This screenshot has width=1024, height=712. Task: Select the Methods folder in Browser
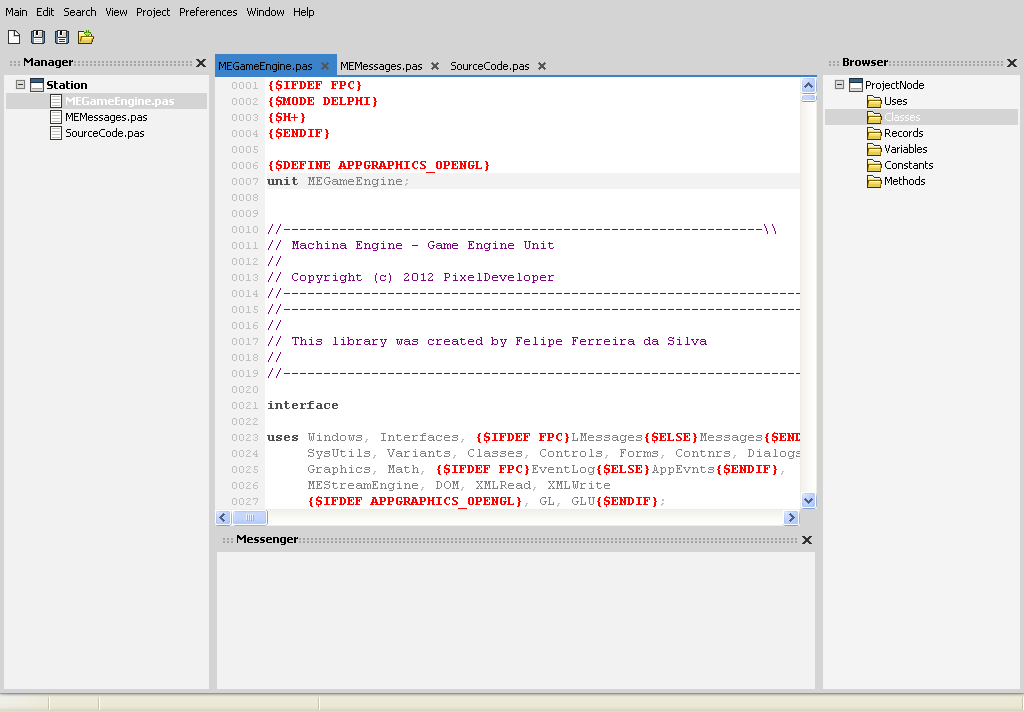[x=904, y=181]
